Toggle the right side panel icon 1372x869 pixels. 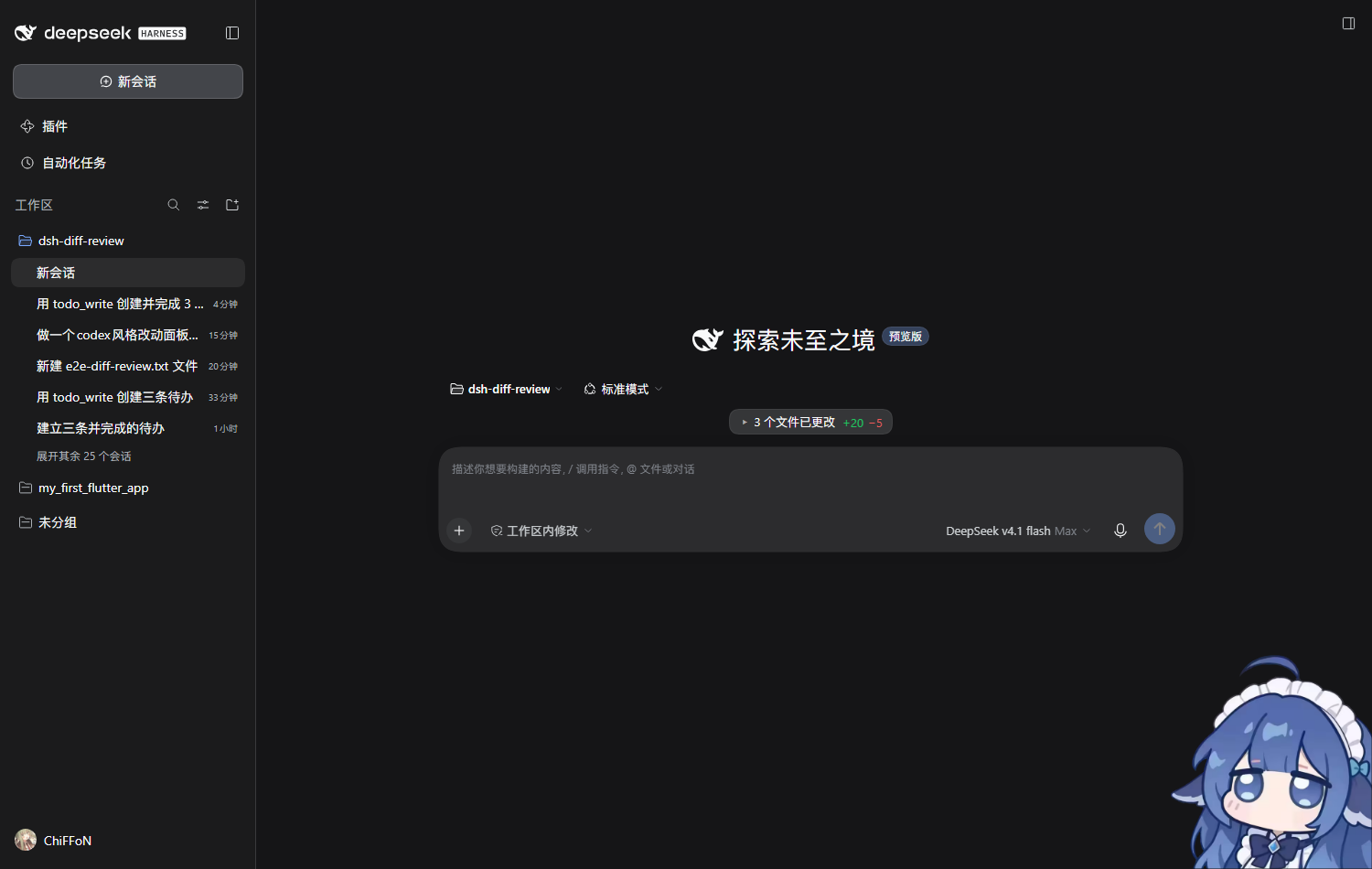click(x=1348, y=23)
